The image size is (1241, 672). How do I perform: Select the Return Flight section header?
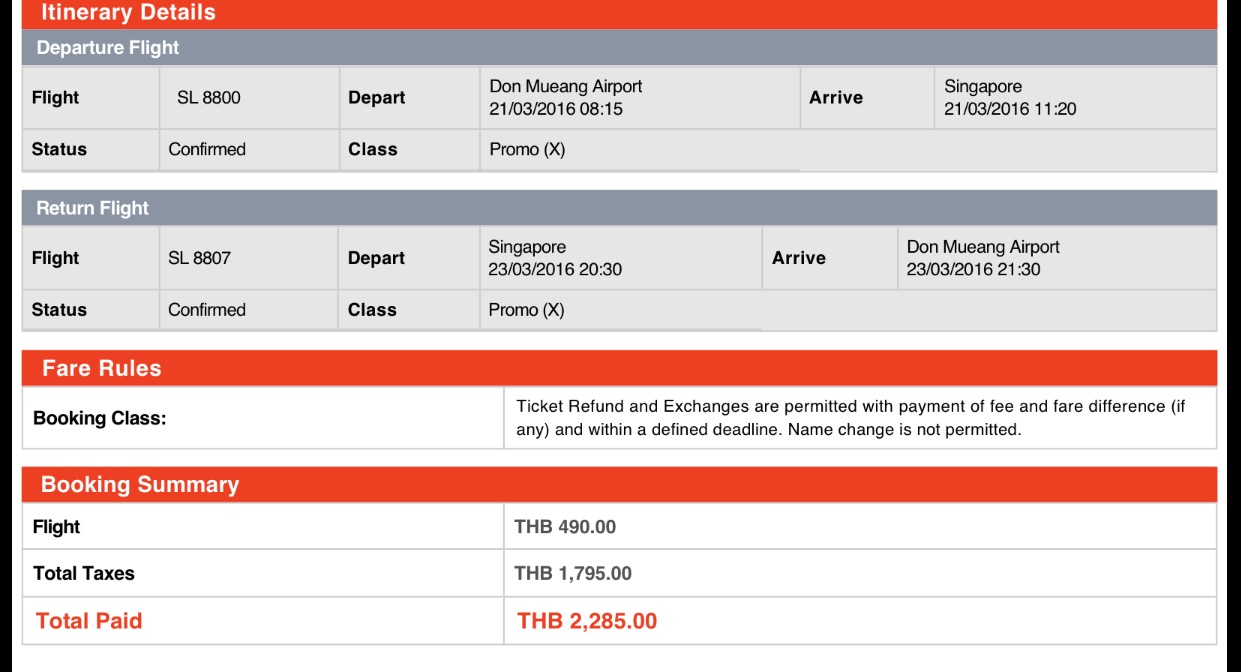[x=620, y=208]
